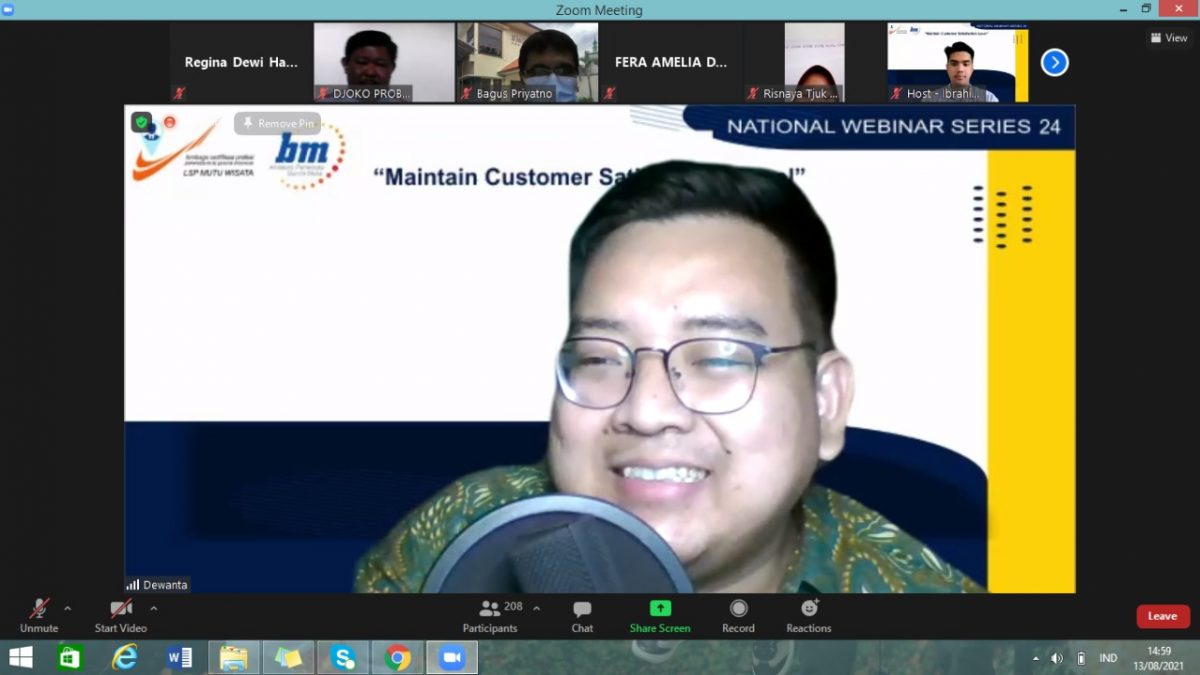This screenshot has width=1200, height=675.
Task: Open File Explorer from taskbar
Action: tap(234, 657)
